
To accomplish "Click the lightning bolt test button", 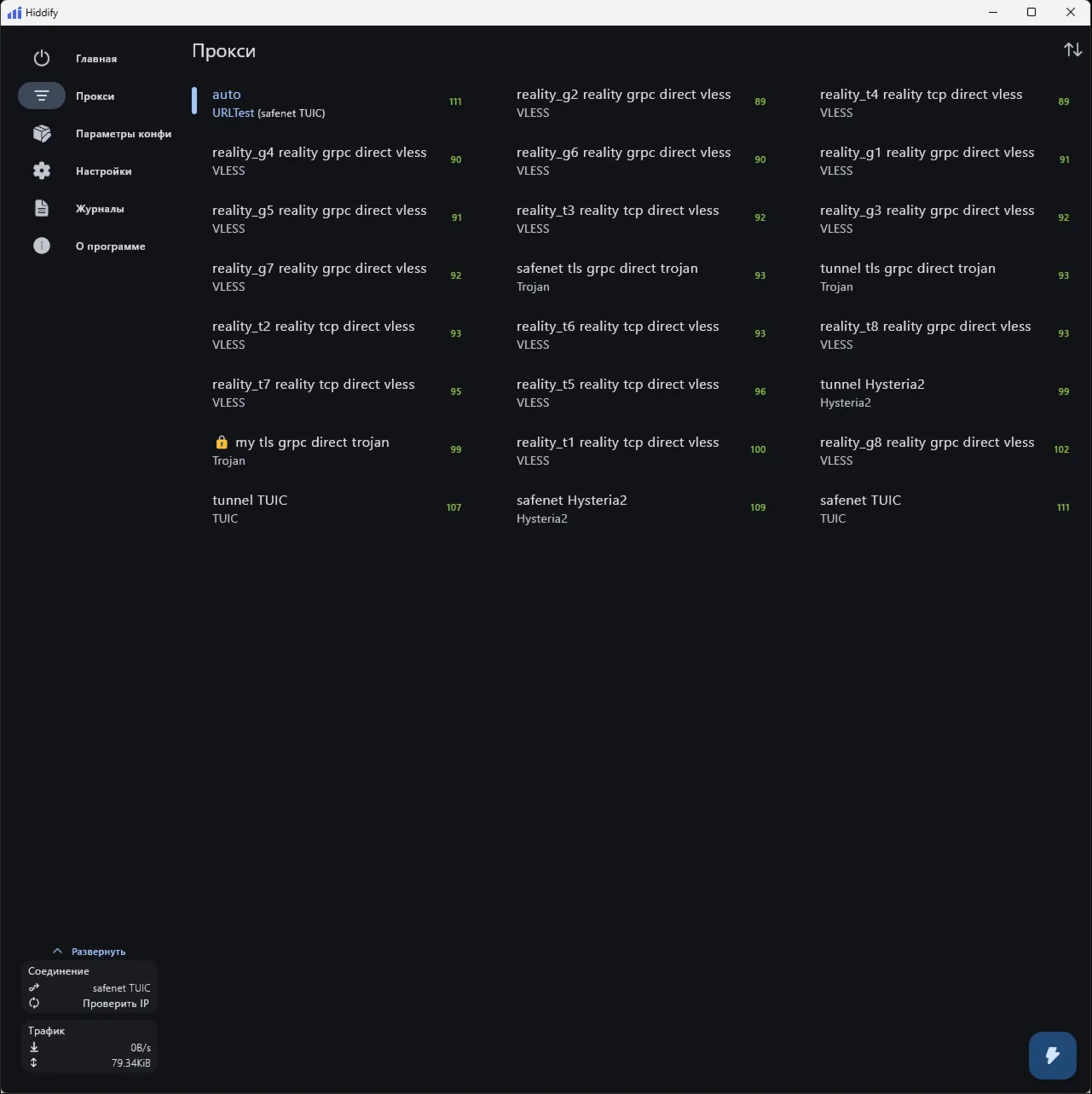I will tap(1053, 1056).
